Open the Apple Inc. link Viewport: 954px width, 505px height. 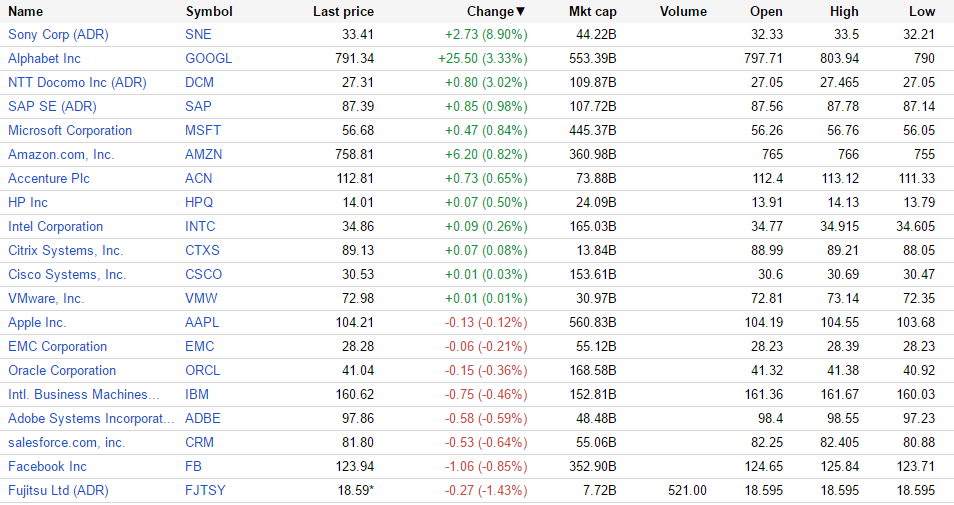37,322
